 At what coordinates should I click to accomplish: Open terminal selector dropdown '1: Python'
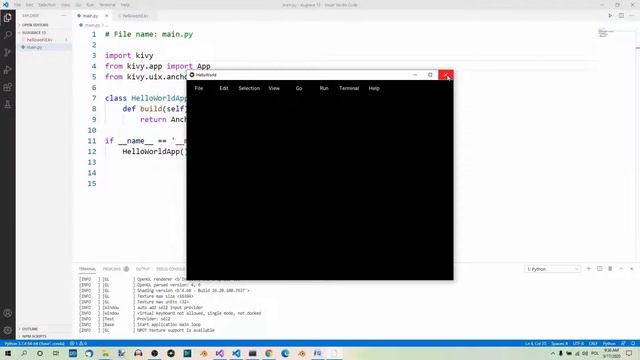(x=553, y=269)
